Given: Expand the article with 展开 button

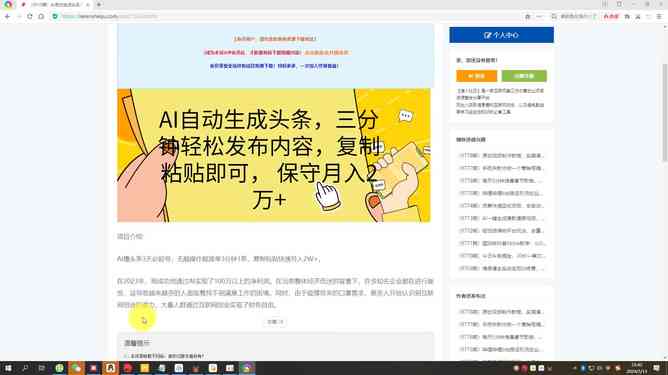Looking at the screenshot, I should (275, 322).
